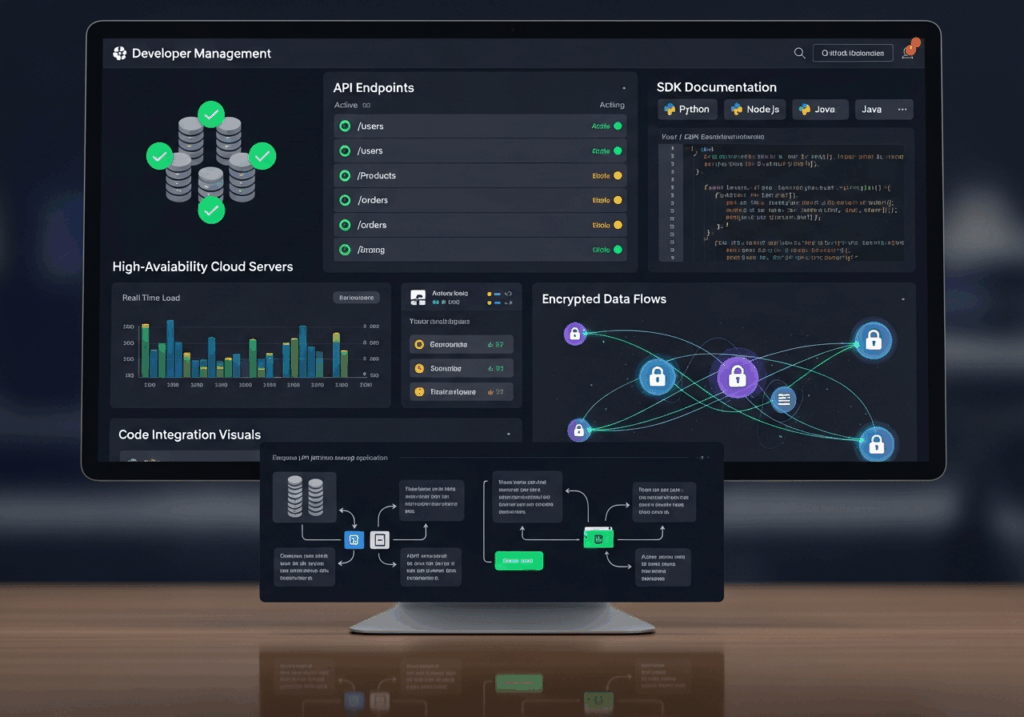The width and height of the screenshot is (1024, 717).
Task: Toggle the /Products endpoint status dot
Action: pyautogui.click(x=618, y=175)
